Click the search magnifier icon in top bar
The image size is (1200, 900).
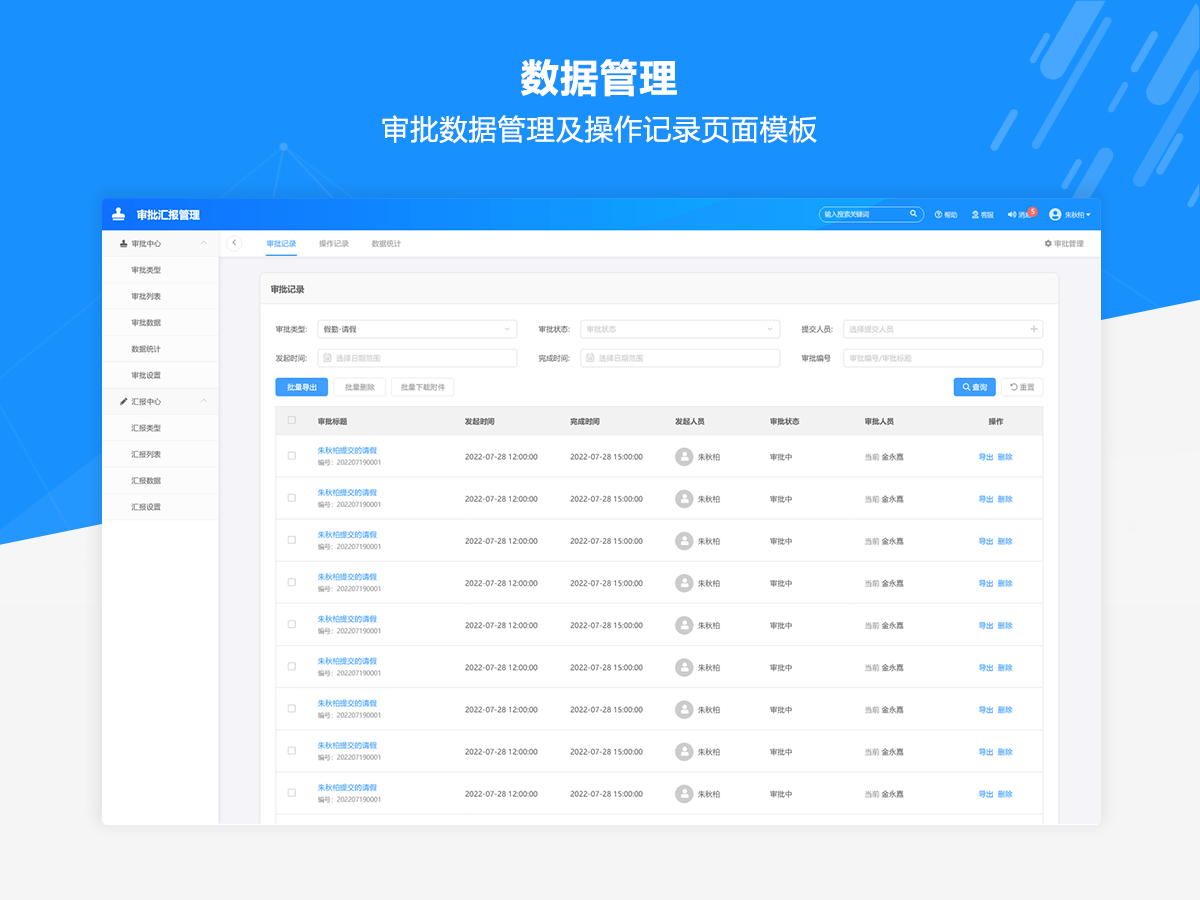(x=913, y=214)
